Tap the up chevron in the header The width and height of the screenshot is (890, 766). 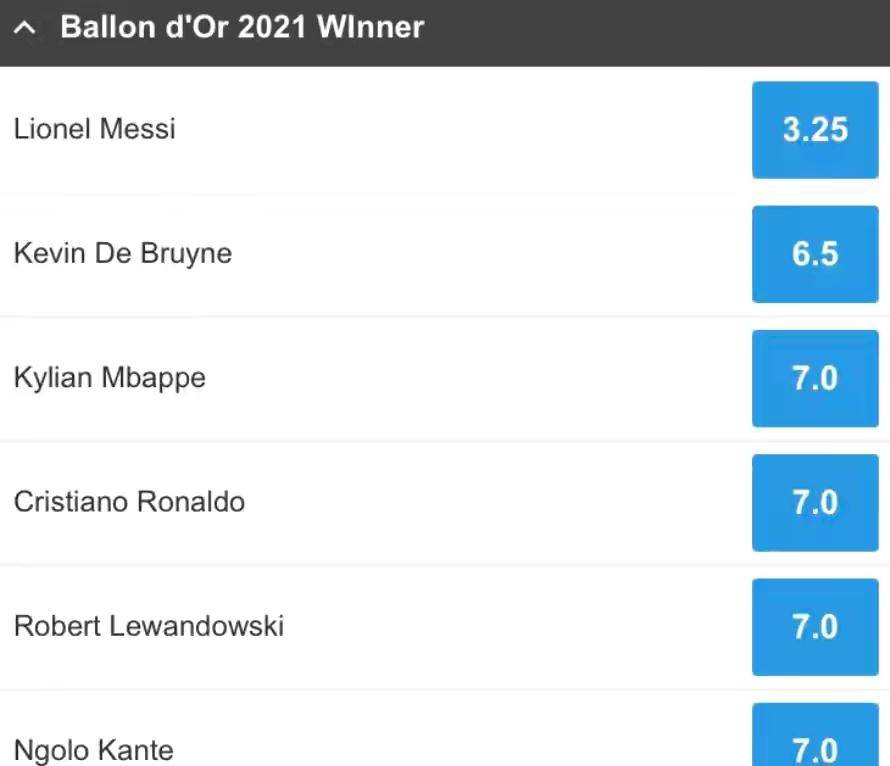coord(25,28)
